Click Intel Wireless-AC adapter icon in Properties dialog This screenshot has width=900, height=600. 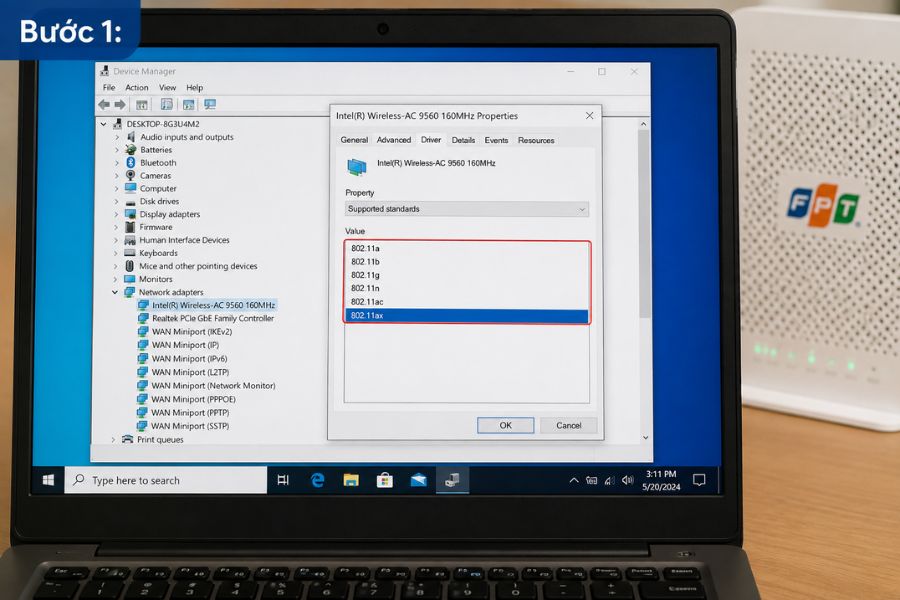pos(356,167)
